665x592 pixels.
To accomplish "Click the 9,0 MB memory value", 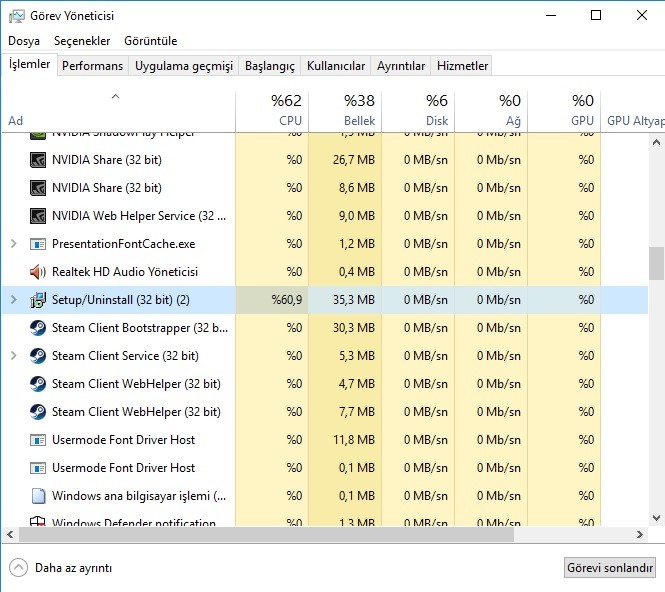I will point(357,216).
